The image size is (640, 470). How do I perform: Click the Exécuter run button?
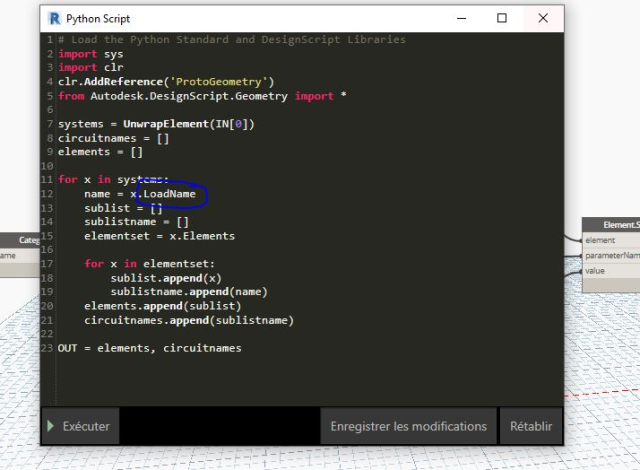(80, 426)
